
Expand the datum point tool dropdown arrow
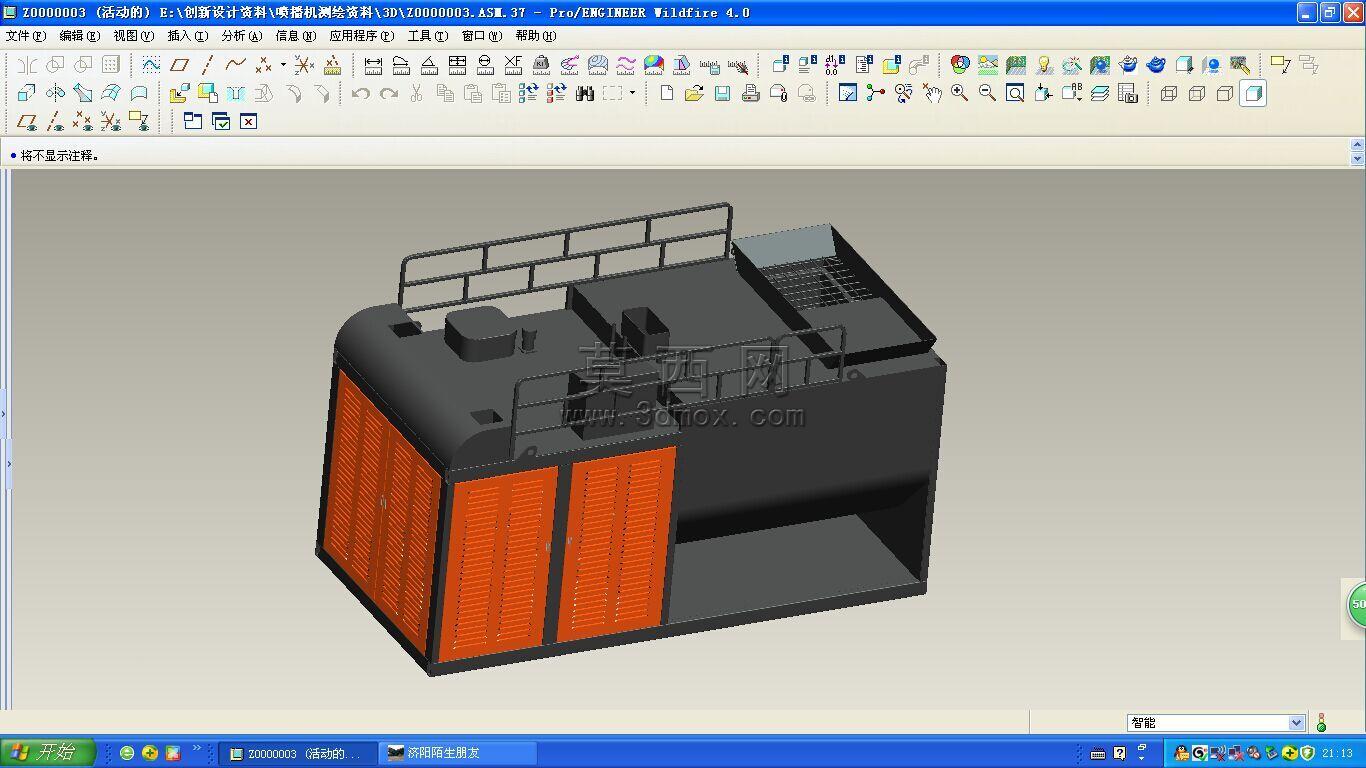click(283, 65)
